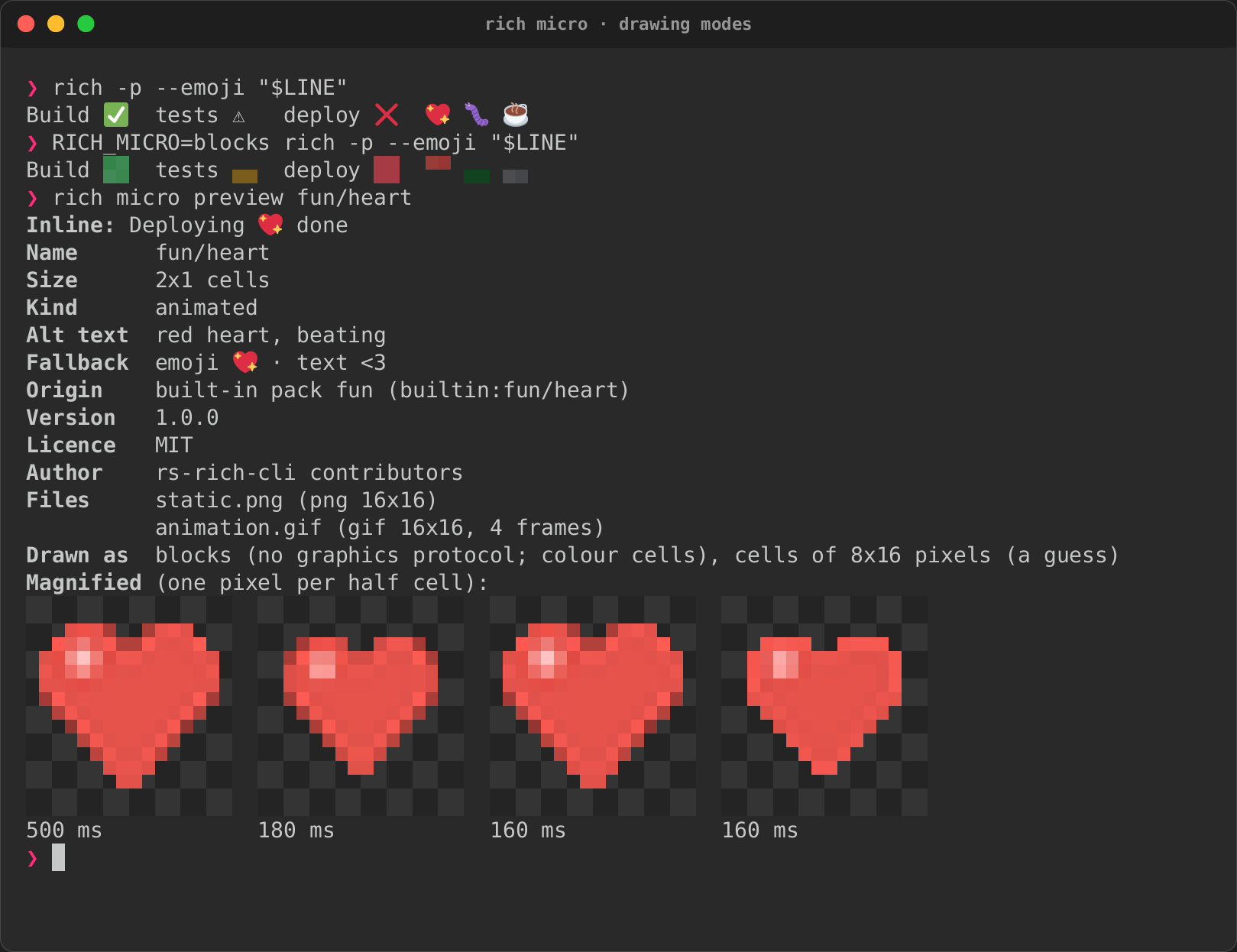Click the small red block right of deploy's red block
The height and width of the screenshot is (952, 1237).
(438, 163)
